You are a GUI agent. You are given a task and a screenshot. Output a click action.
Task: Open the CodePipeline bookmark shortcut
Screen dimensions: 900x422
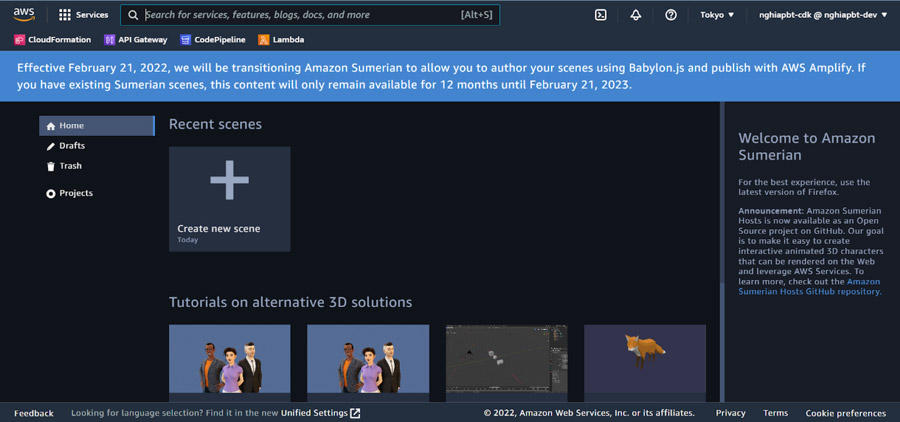click(213, 40)
